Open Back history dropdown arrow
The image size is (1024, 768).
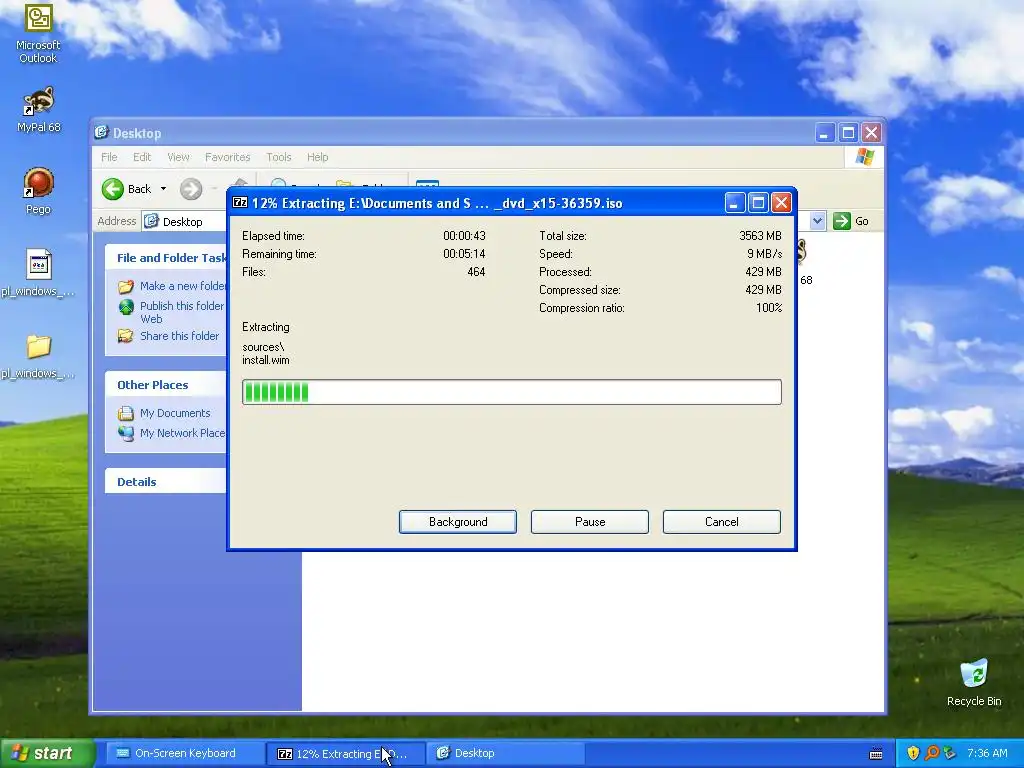[x=163, y=189]
